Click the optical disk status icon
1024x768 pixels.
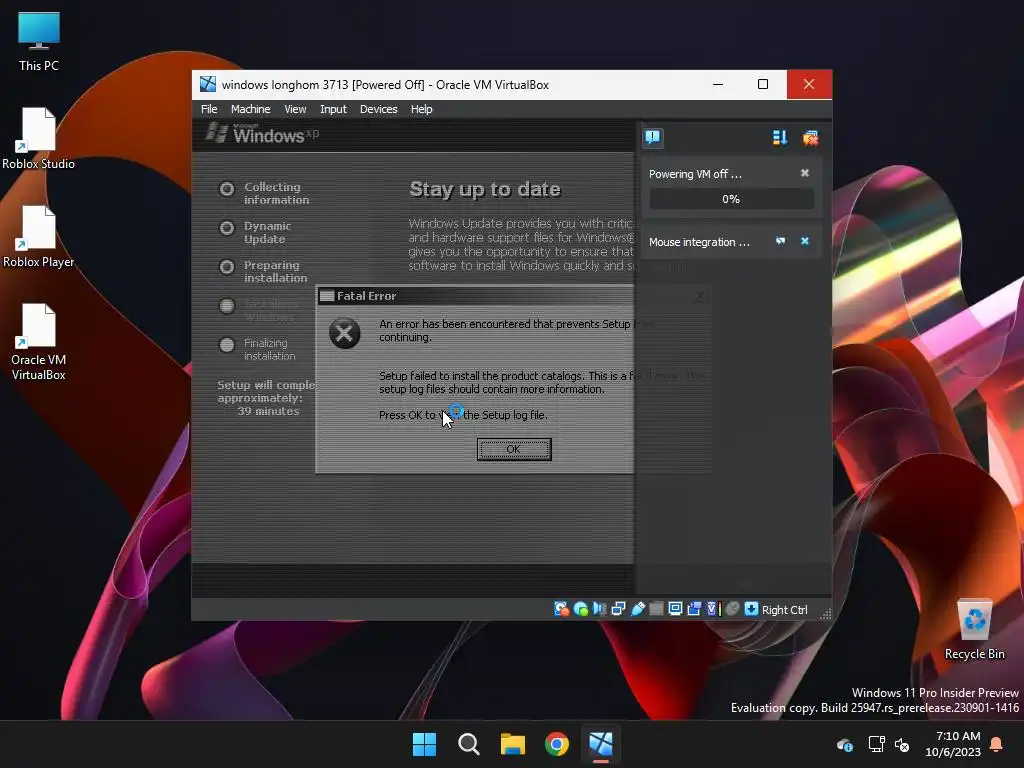[581, 609]
